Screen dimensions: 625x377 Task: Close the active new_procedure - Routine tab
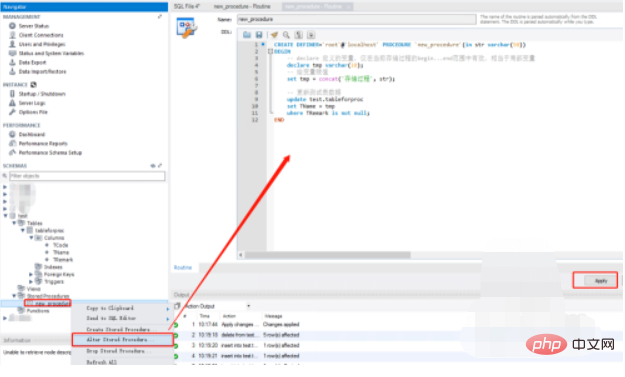[348, 7]
